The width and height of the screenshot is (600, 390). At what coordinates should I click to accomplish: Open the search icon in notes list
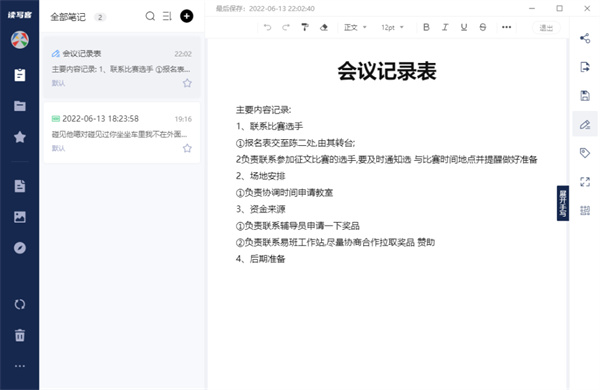[x=150, y=16]
